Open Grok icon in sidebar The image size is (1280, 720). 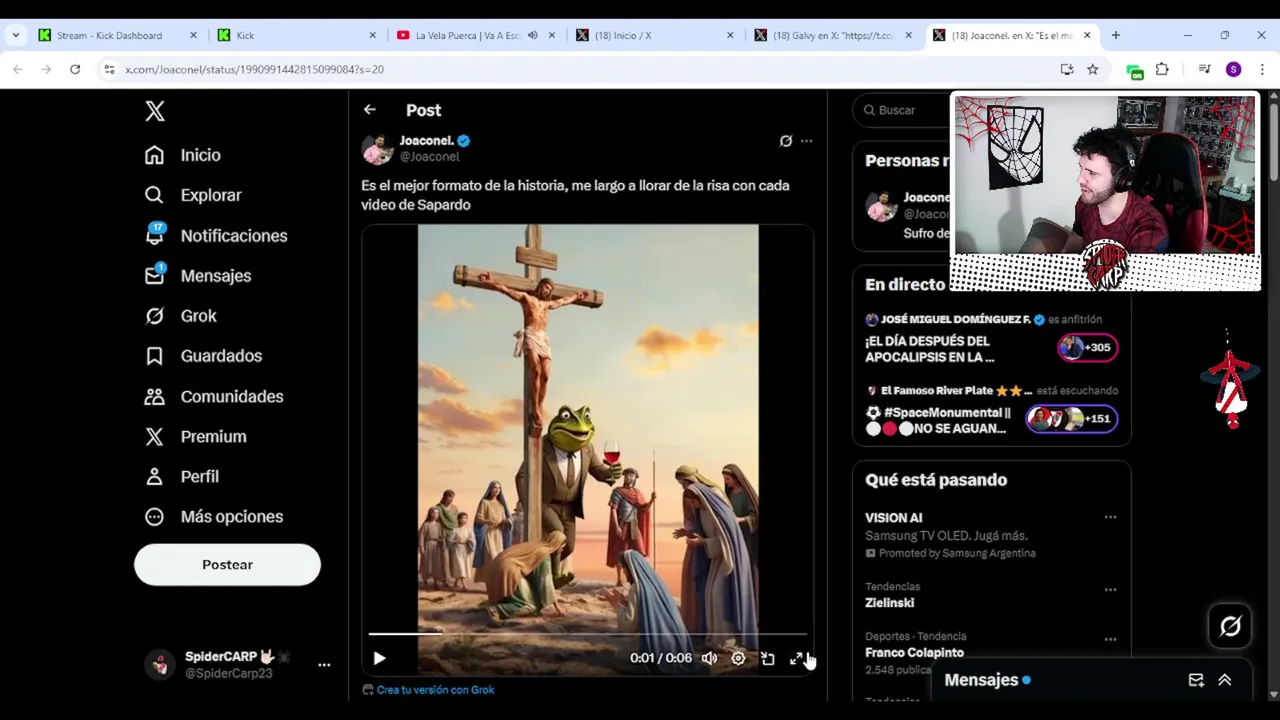[154, 316]
